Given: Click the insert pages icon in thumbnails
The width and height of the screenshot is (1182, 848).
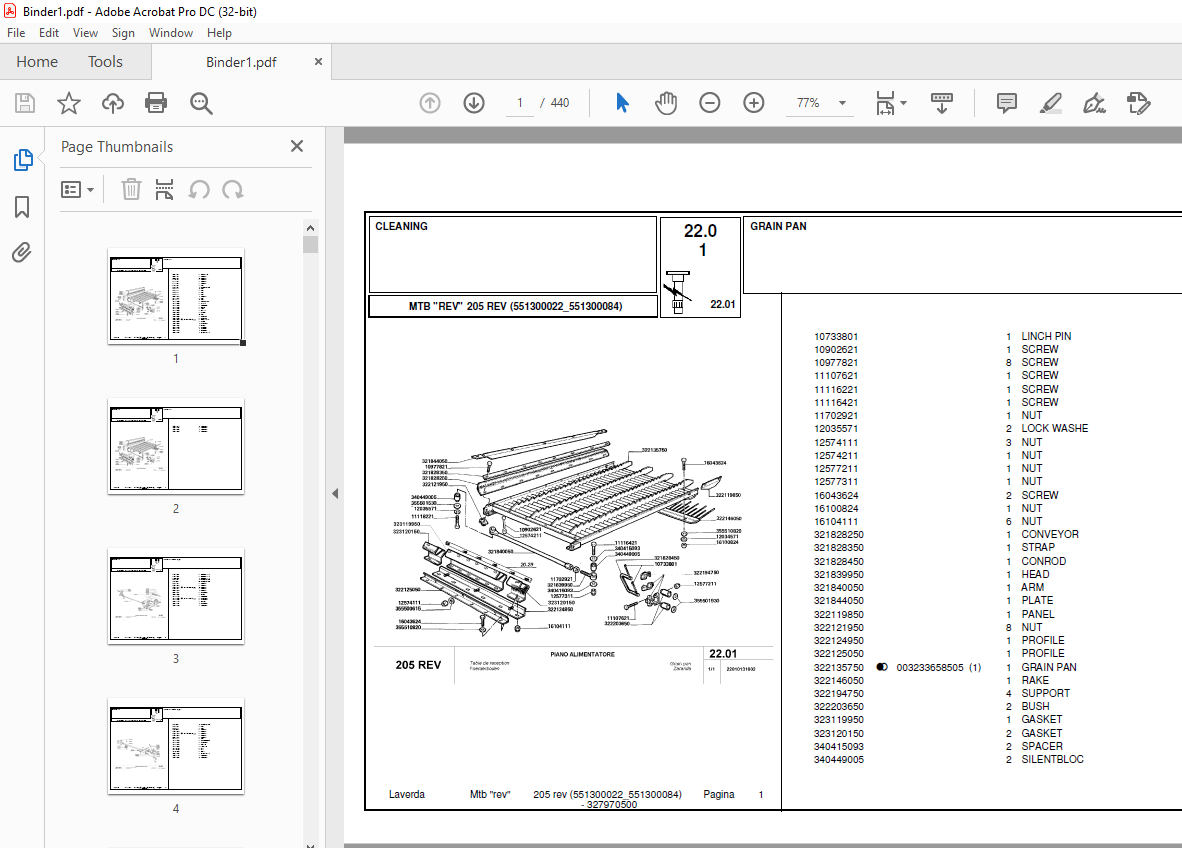Looking at the screenshot, I should [164, 189].
